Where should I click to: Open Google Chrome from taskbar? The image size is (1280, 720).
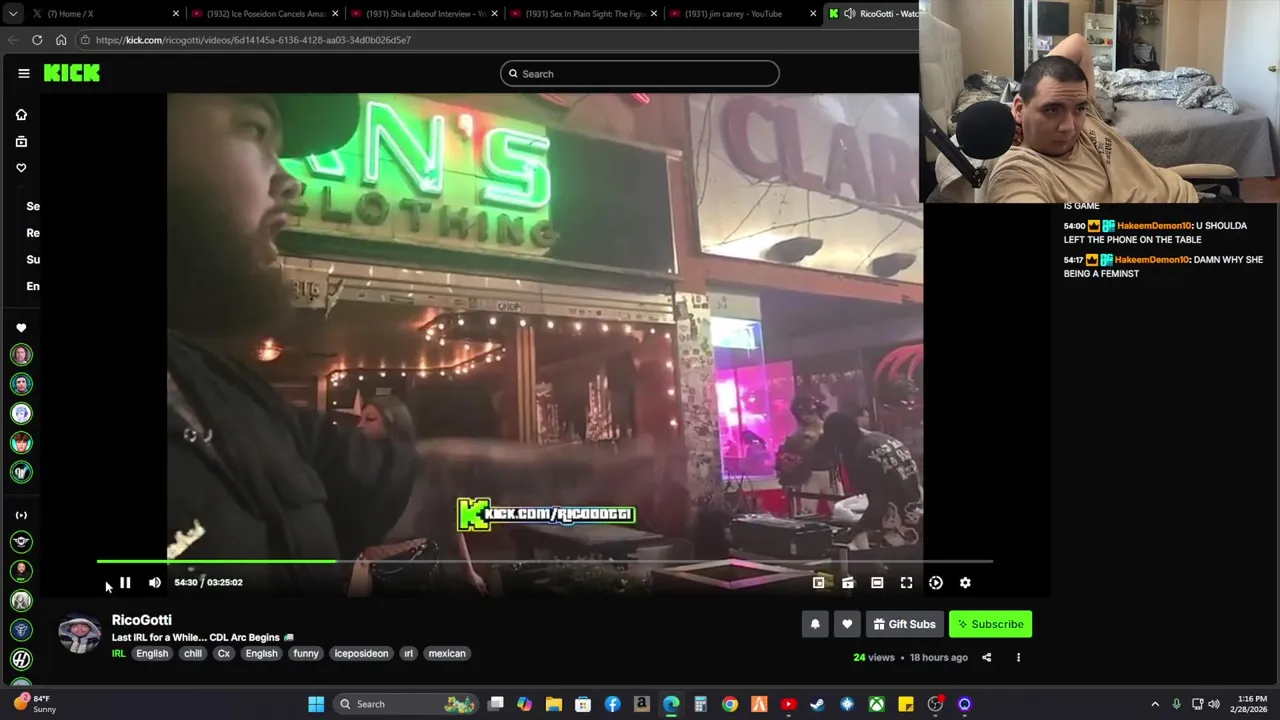point(730,704)
